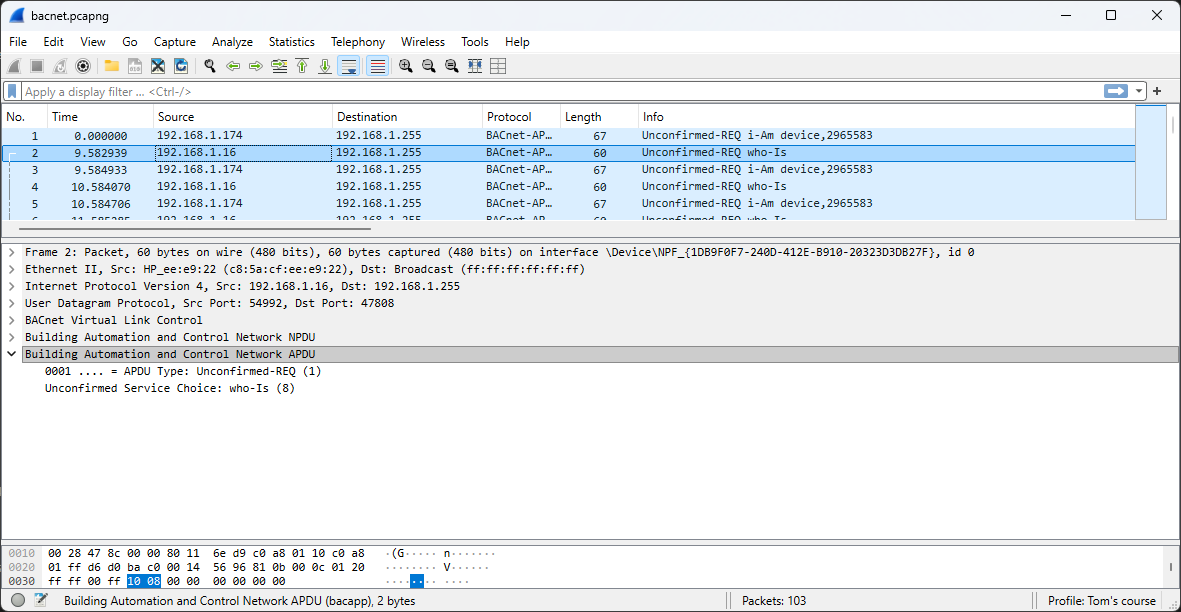Expand the Ethernet II tree row
1181x612 pixels.
pos(12,269)
